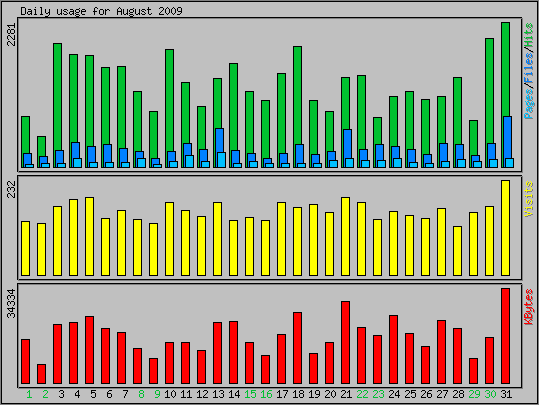Click the yellow visits bar for day 31
Image resolution: width=539 pixels, height=405 pixels.
point(505,228)
